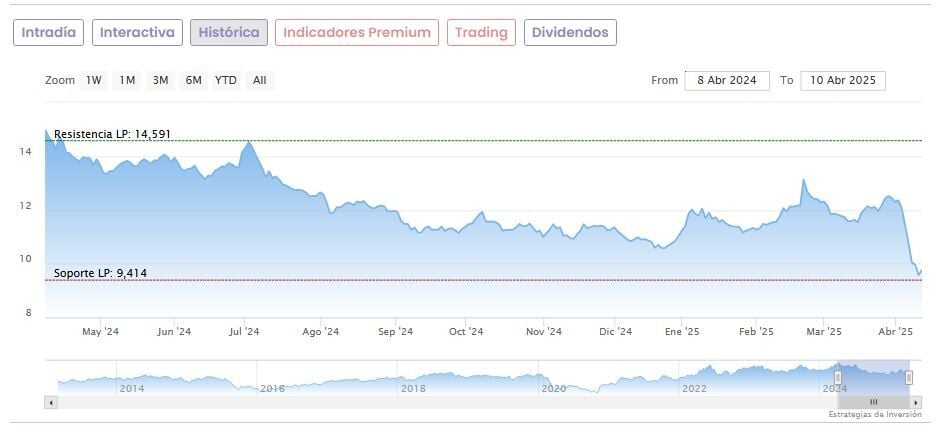Viewport: 940px width, 433px height.
Task: Select the 3M zoom range
Action: click(160, 81)
